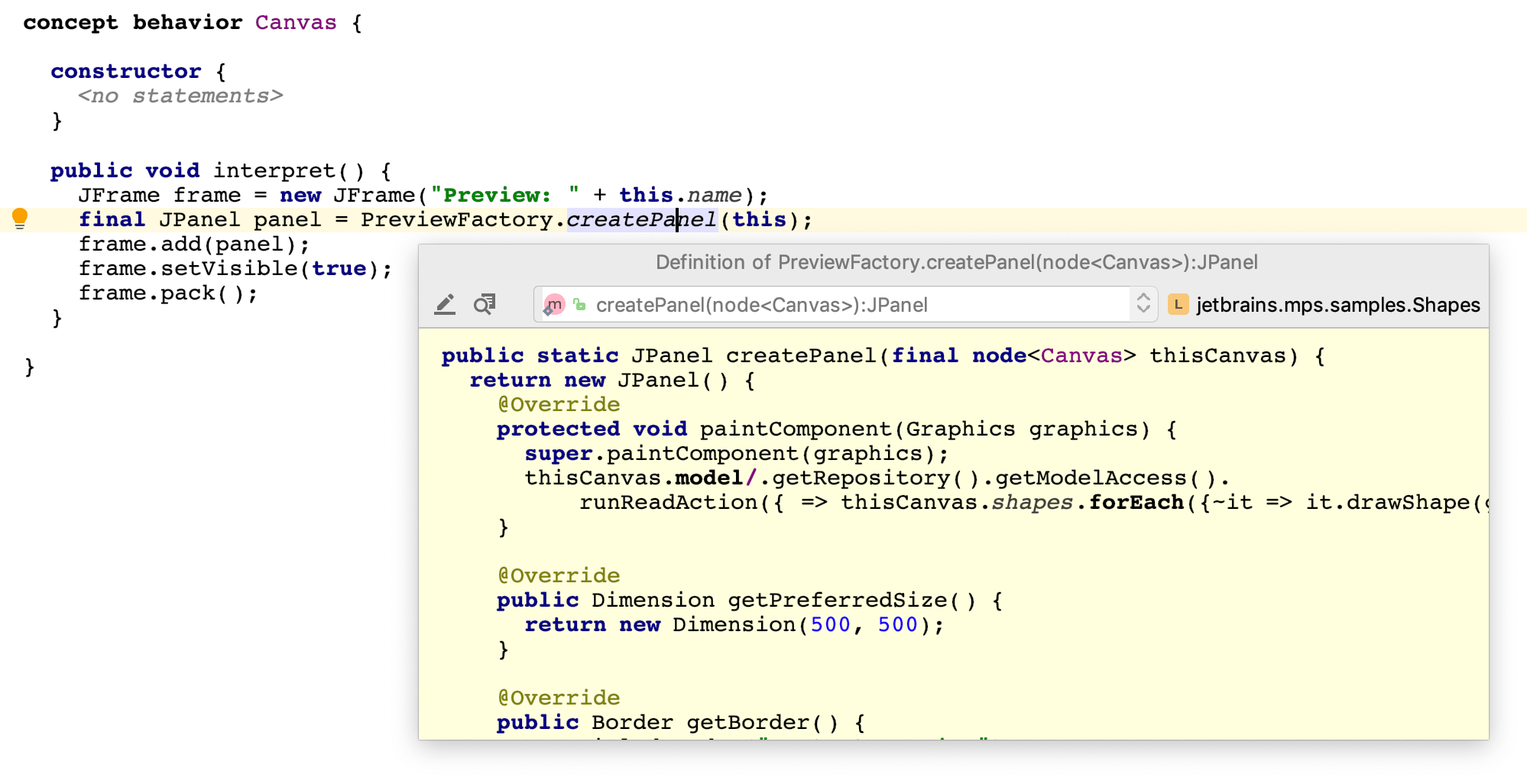Click the <no statements> placeholder in constructor
This screenshot has height=784, width=1527.
click(180, 96)
